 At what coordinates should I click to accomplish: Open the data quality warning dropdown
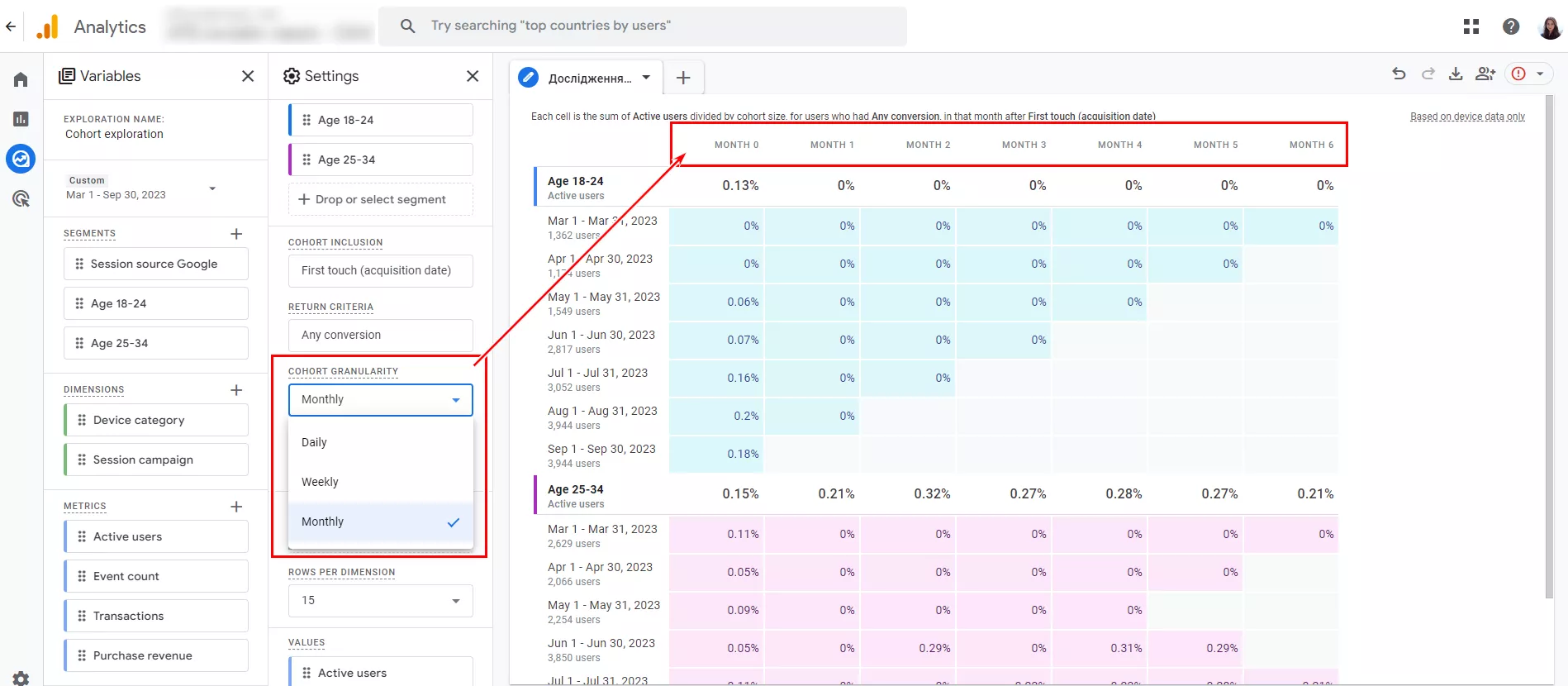[1528, 74]
